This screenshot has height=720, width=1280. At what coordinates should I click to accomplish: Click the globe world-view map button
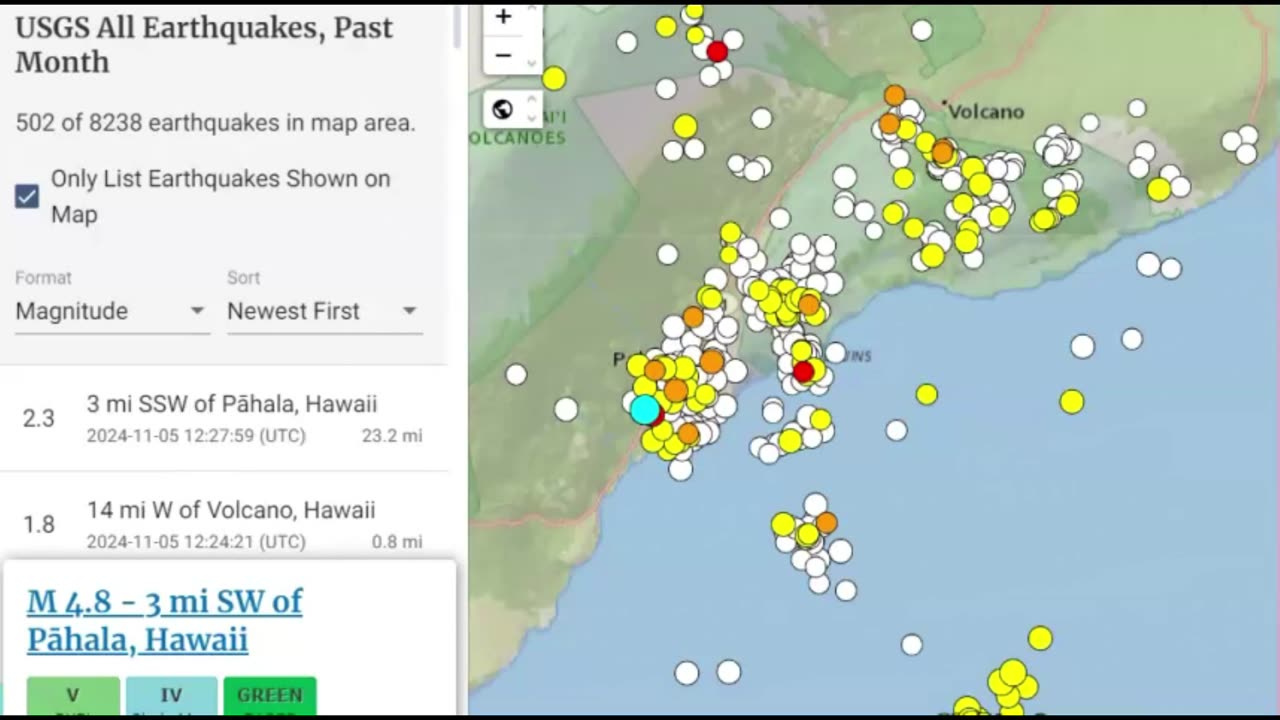click(x=504, y=109)
